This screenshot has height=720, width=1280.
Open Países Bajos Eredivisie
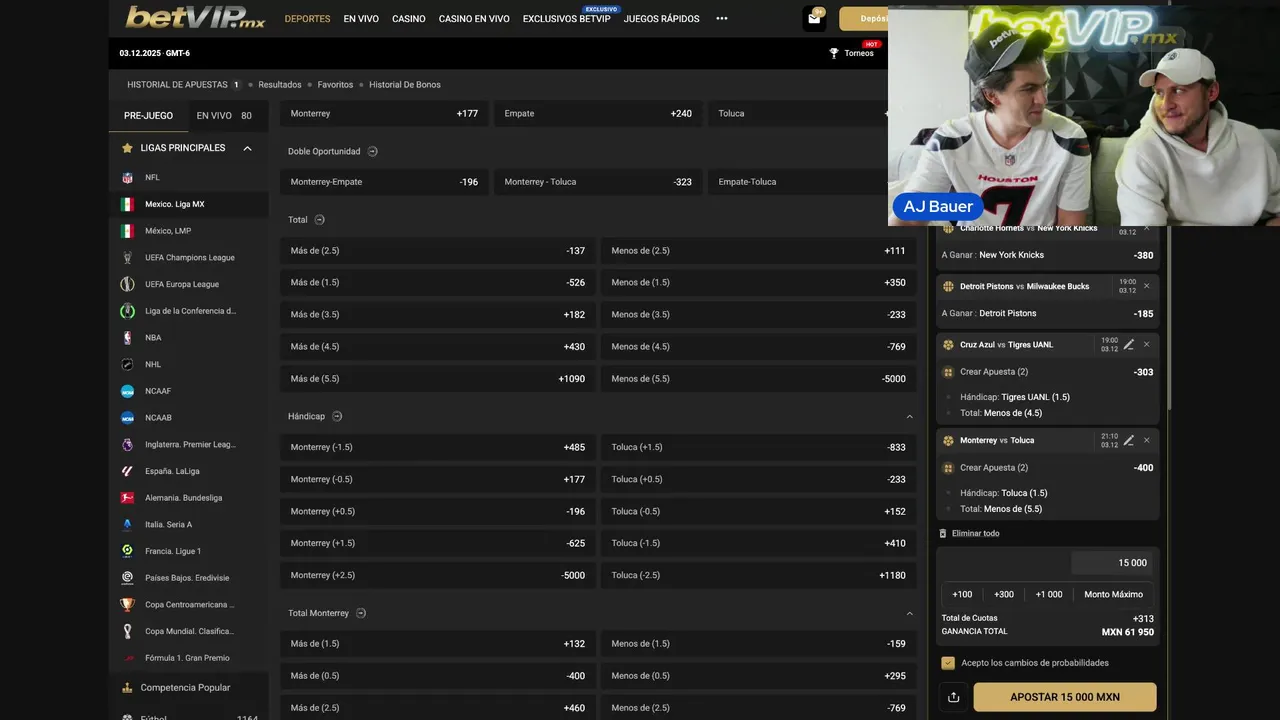click(189, 578)
